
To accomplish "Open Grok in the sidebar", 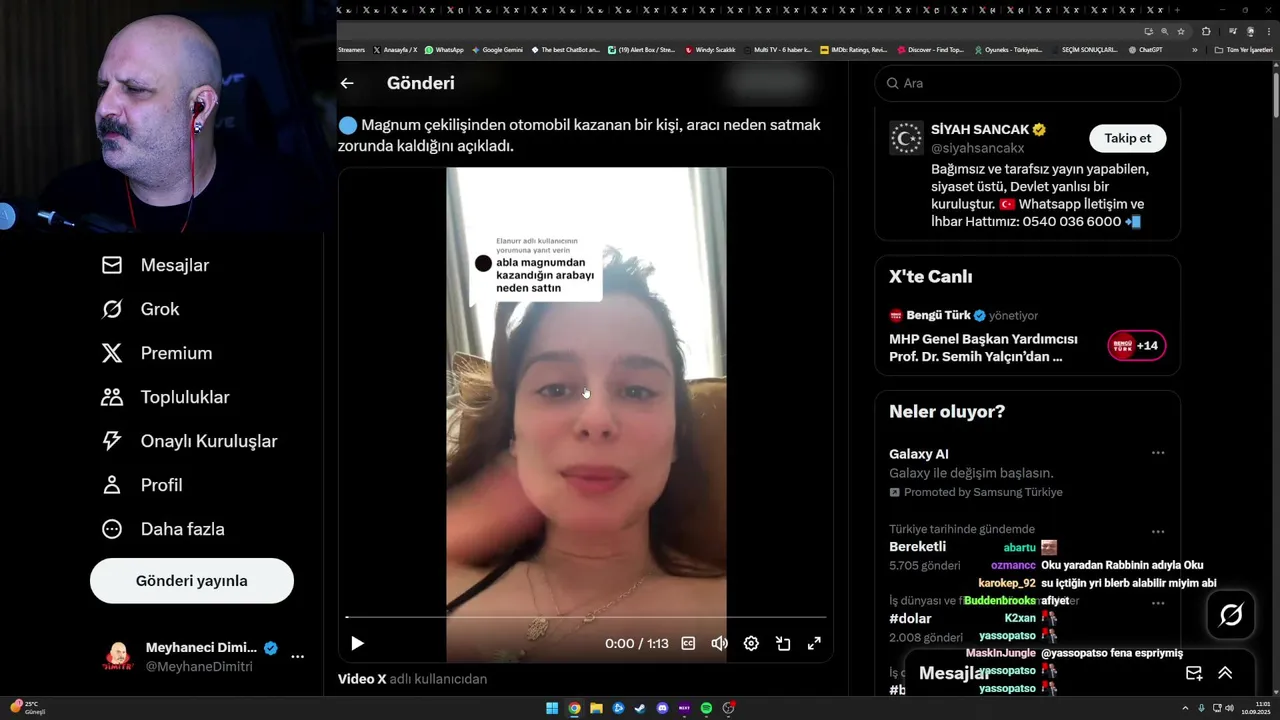I will [140, 309].
